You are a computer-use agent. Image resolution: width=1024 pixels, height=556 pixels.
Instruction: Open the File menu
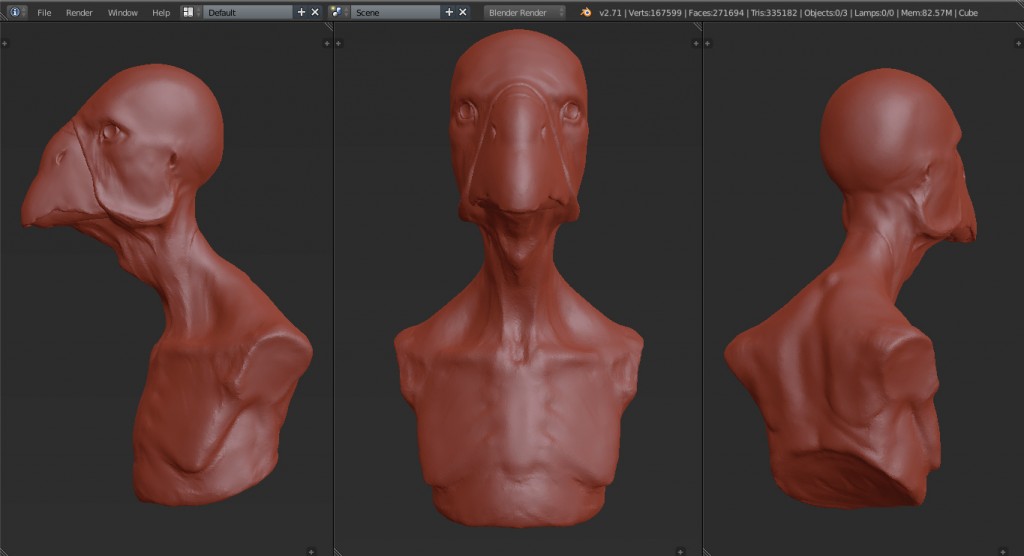coord(44,12)
